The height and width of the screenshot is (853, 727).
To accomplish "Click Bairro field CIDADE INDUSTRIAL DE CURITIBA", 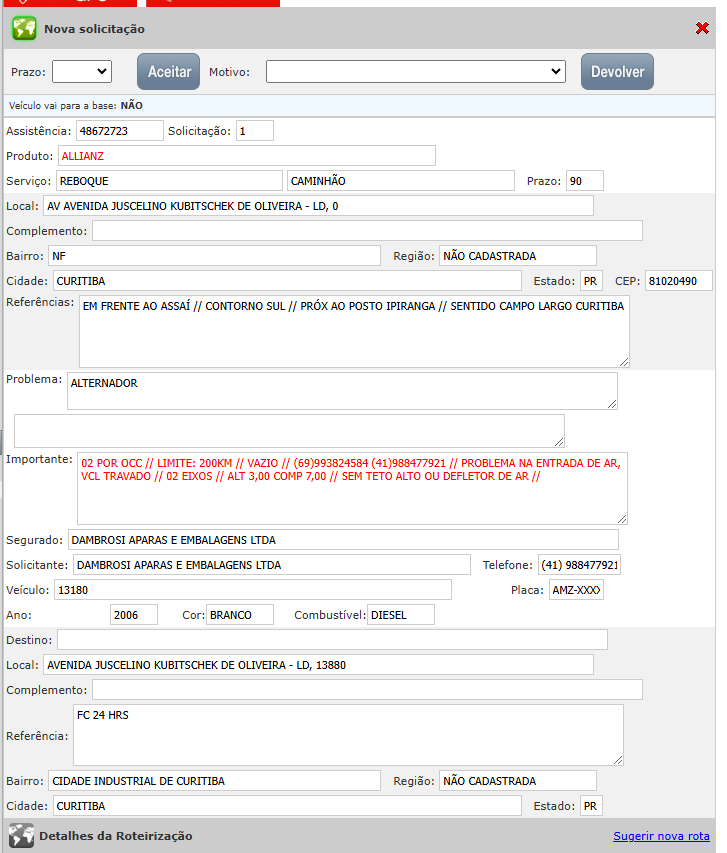I will click(214, 781).
